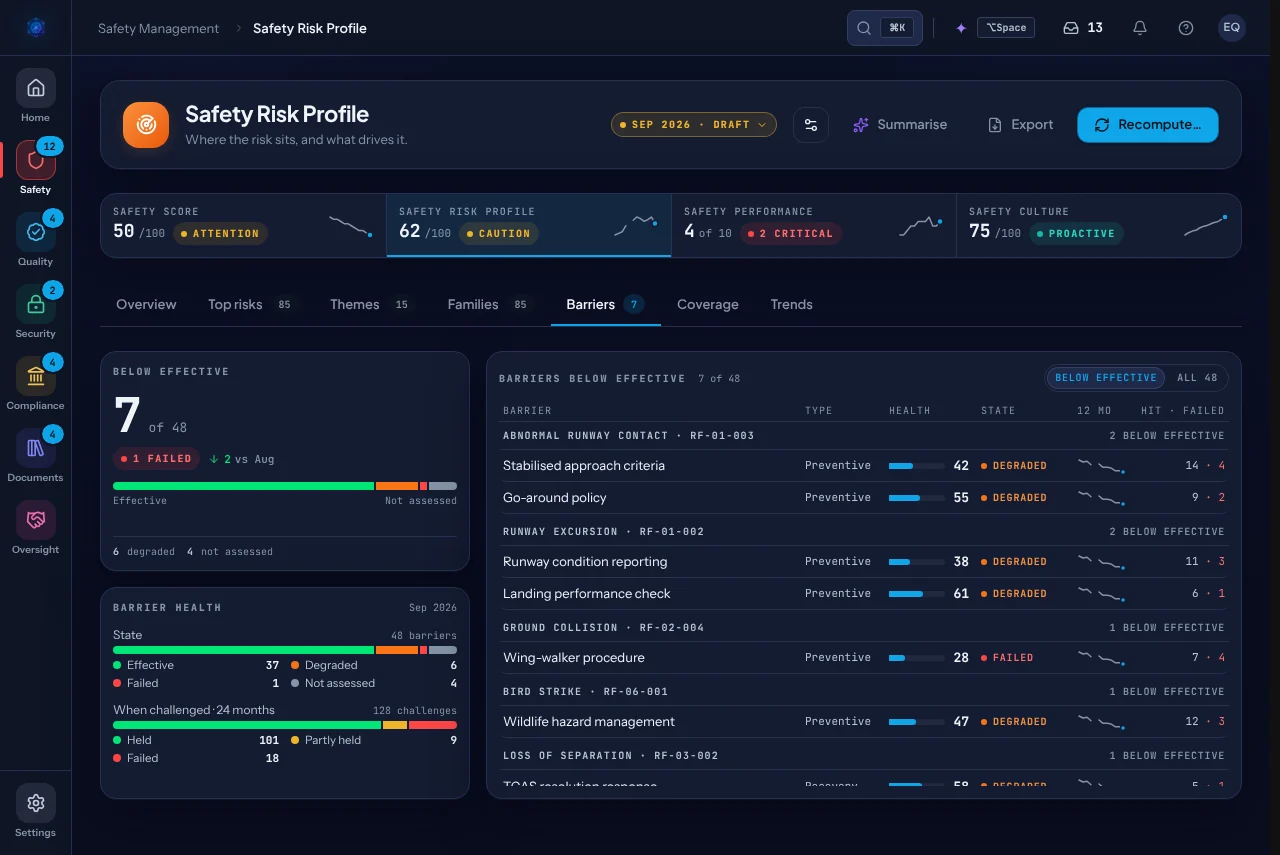The image size is (1280, 855).
Task: Click the orange Safety Risk Profile target icon
Action: [x=146, y=125]
